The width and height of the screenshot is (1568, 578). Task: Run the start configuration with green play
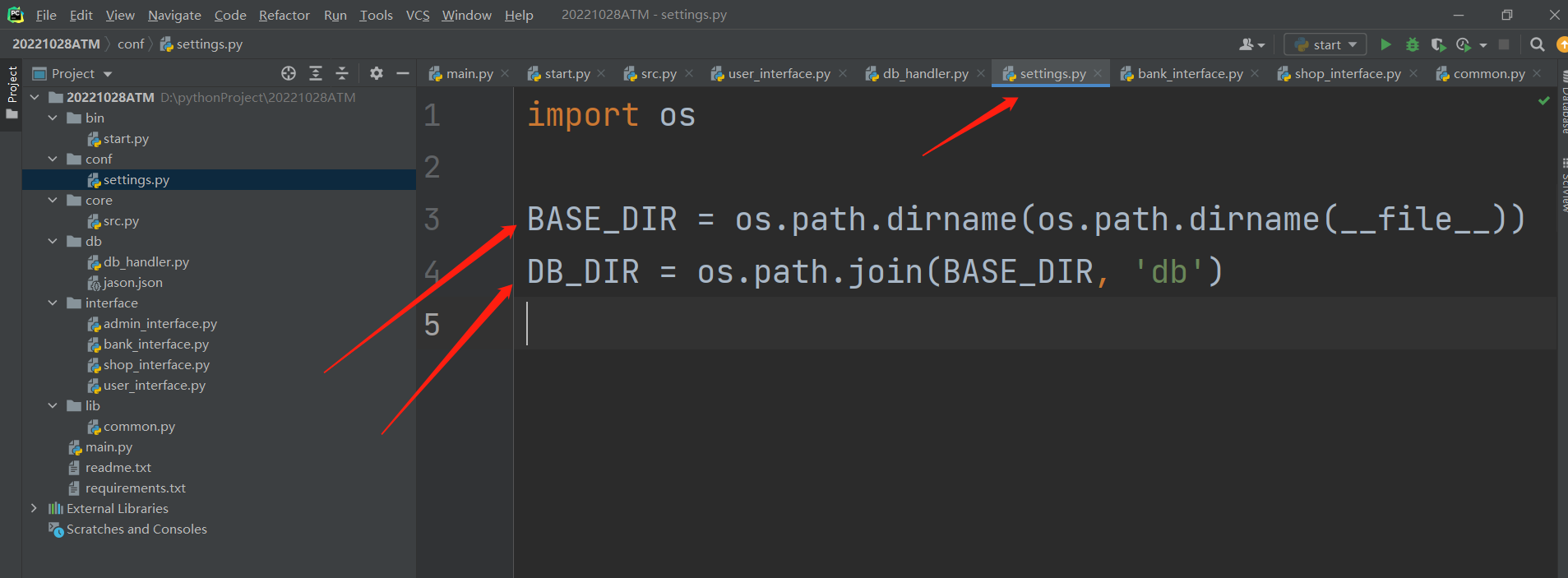point(1385,44)
